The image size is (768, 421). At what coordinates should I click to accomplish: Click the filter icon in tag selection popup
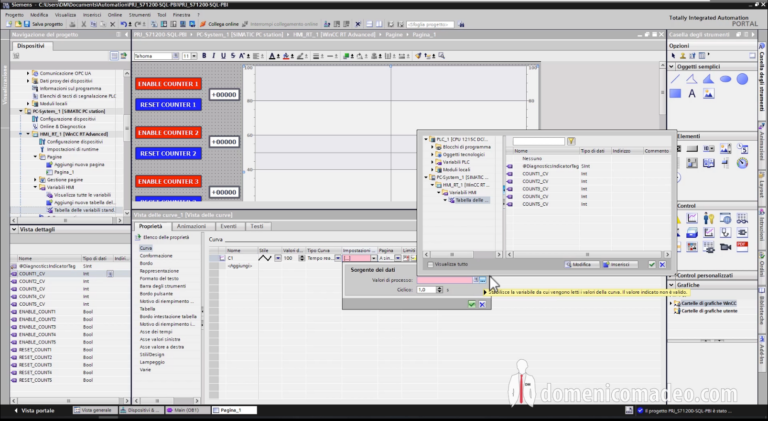click(571, 141)
